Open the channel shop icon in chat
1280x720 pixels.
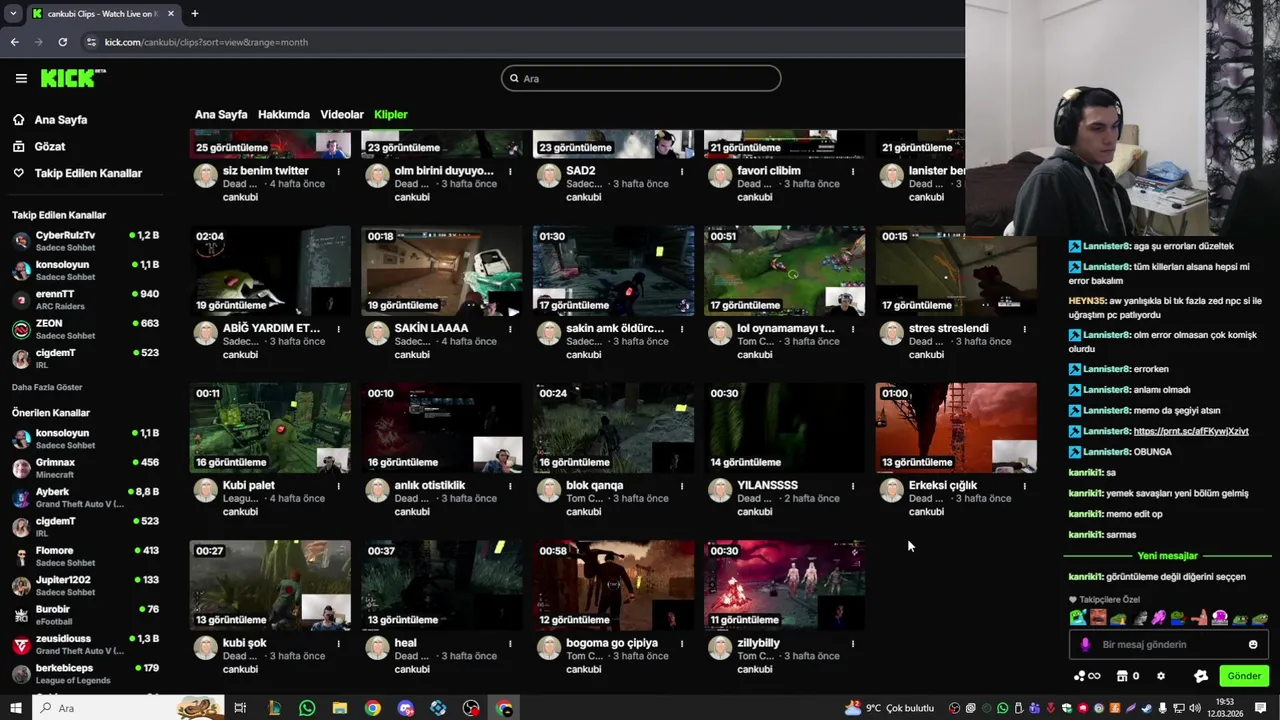click(1122, 676)
